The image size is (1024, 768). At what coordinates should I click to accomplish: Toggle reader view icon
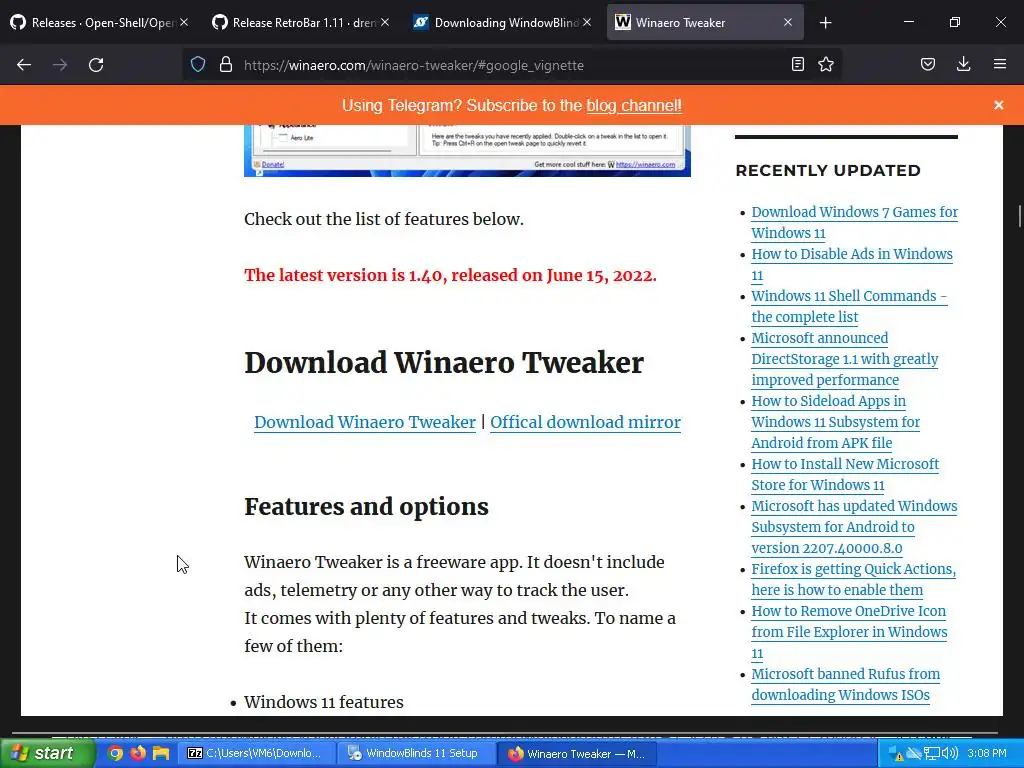tap(797, 64)
